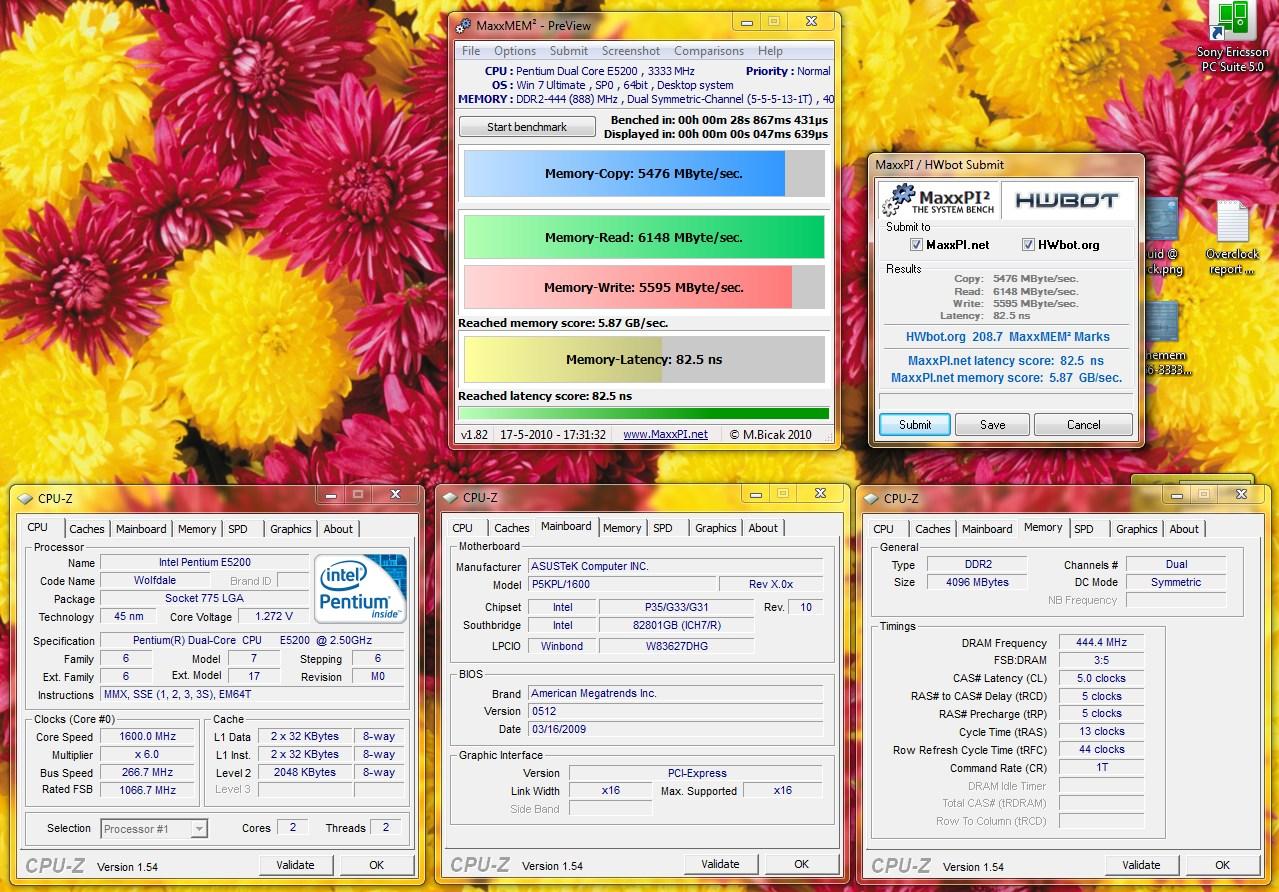This screenshot has height=892, width=1279.
Task: Select SPD tab in right CPU-Z window
Action: pyautogui.click(x=1084, y=529)
